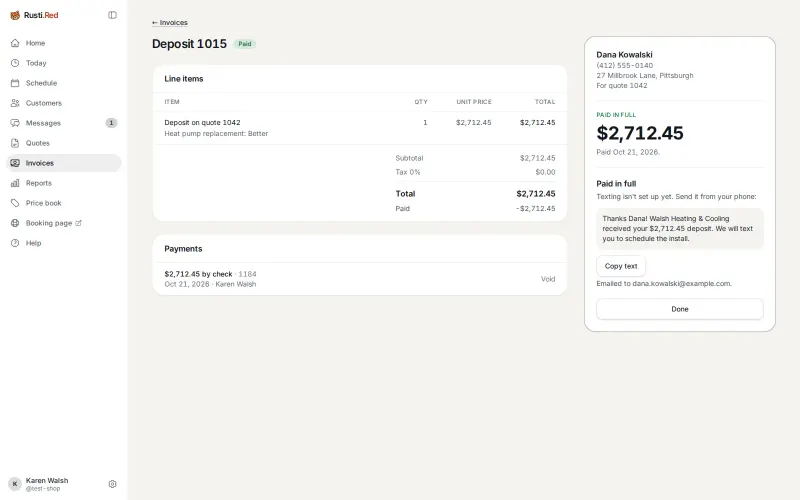Click 'Heat pump replacement: Better' description
Viewport: 800px width, 500px height.
(216, 134)
